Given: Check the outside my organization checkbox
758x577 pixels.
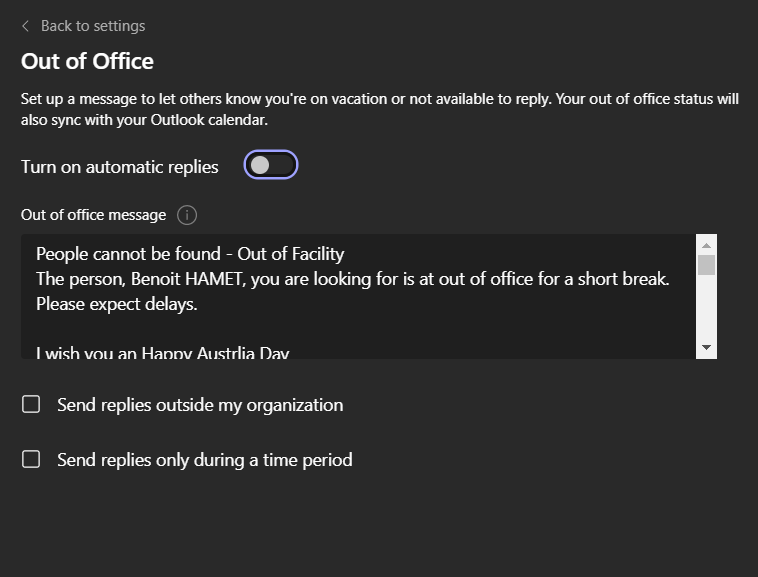Looking at the screenshot, I should coord(32,405).
